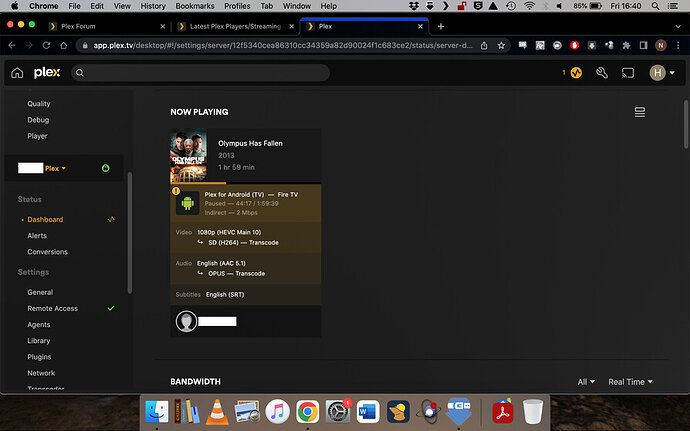Screen dimensions: 690x431
Task: Click the green server status icon
Action: 106,168
